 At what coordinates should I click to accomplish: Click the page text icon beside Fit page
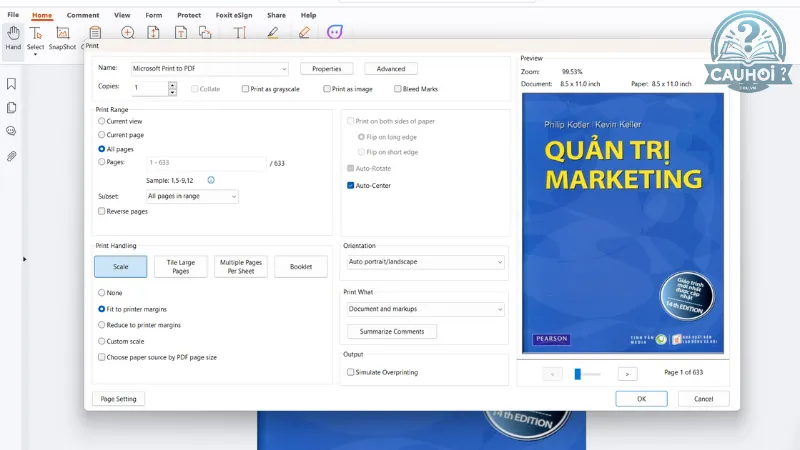pos(181,33)
